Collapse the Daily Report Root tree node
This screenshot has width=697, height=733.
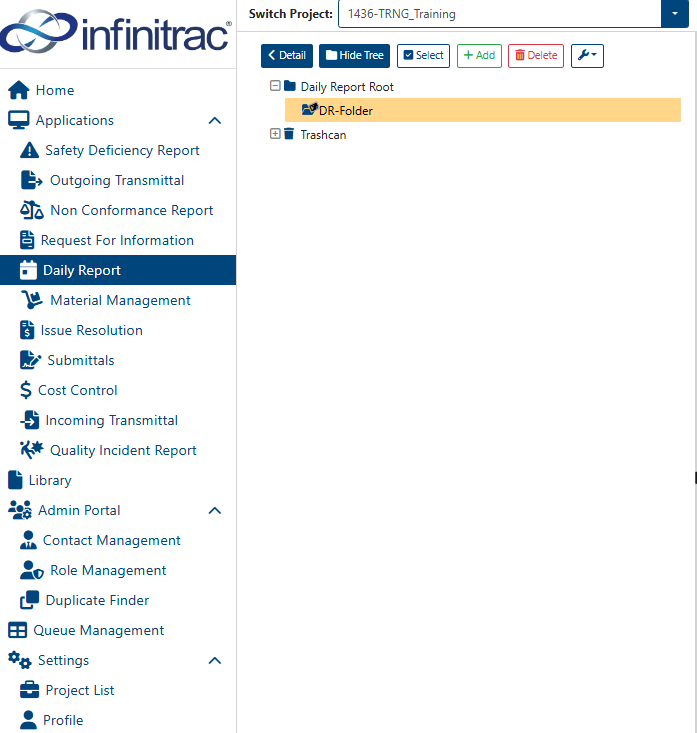(275, 86)
